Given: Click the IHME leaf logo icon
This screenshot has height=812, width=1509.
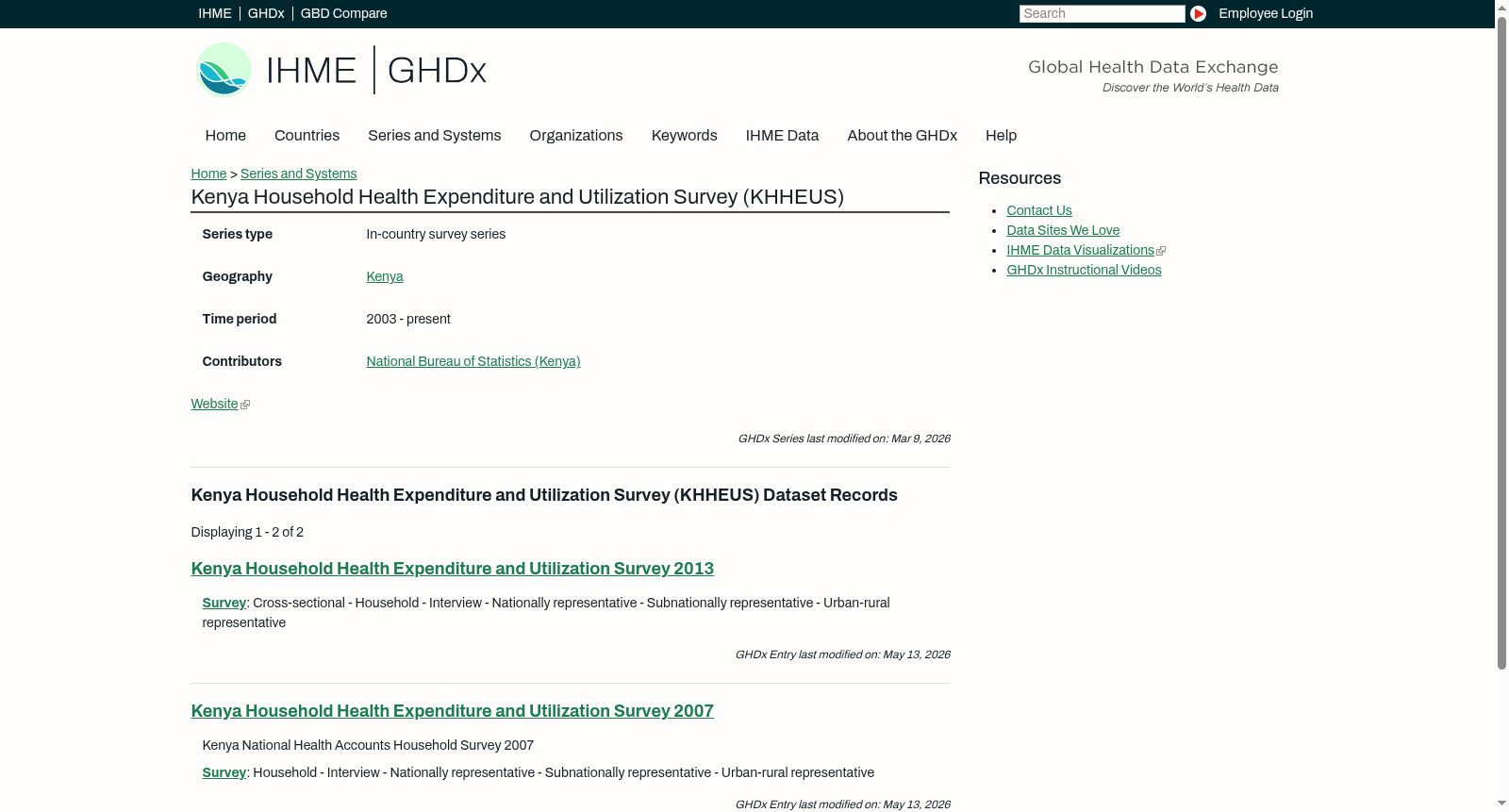Looking at the screenshot, I should click(224, 70).
